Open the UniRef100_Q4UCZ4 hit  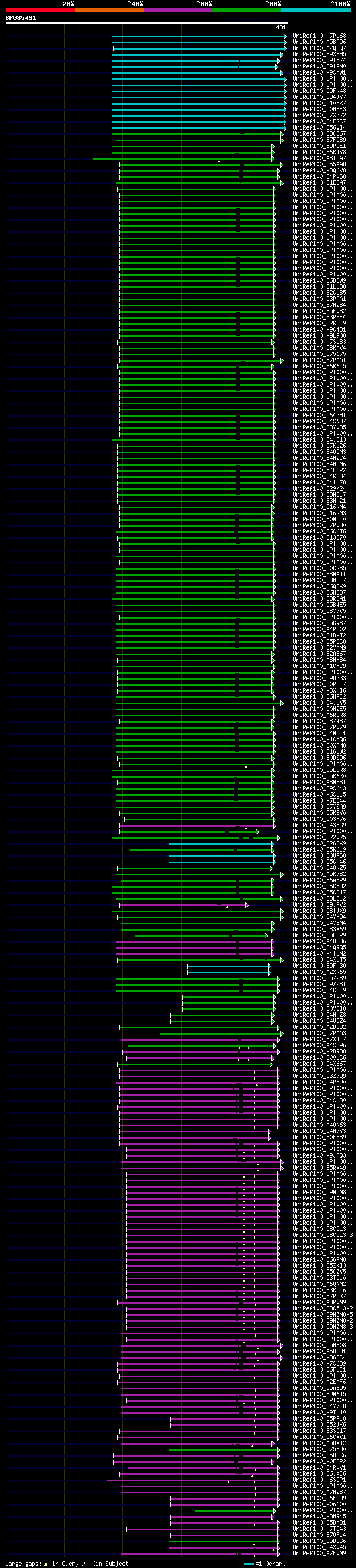point(319,1021)
